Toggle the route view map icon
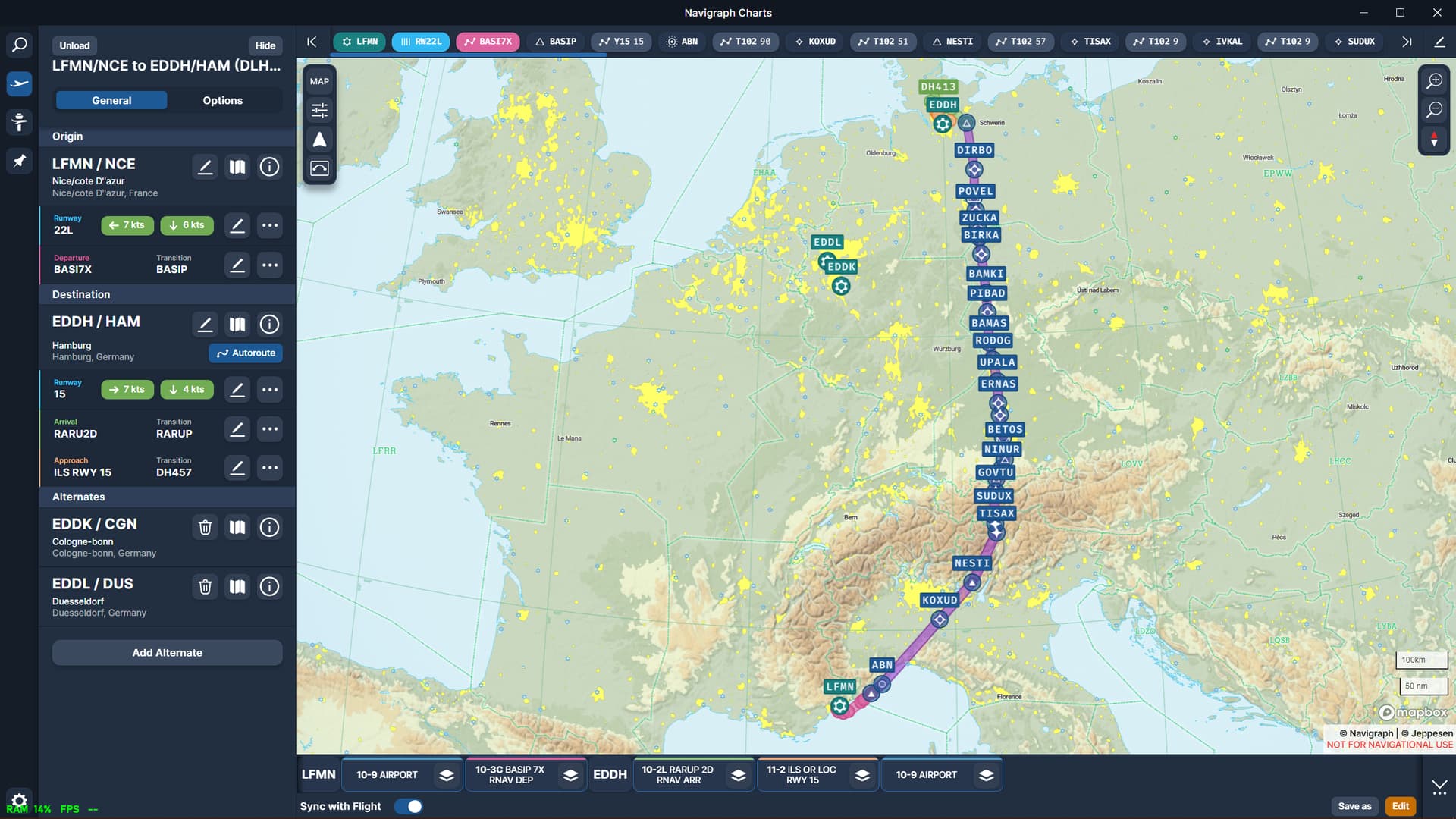This screenshot has height=819, width=1456. (319, 168)
